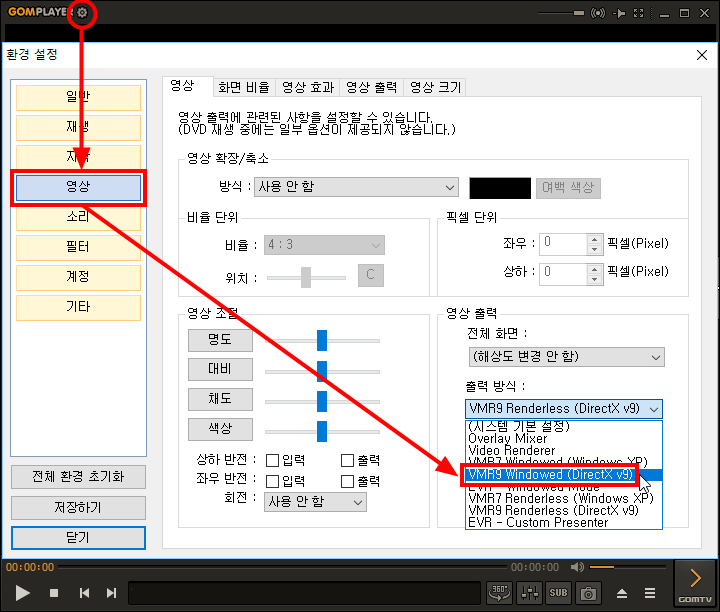Click the 색상 hue button
Image resolution: width=720 pixels, height=612 pixels.
click(x=220, y=429)
